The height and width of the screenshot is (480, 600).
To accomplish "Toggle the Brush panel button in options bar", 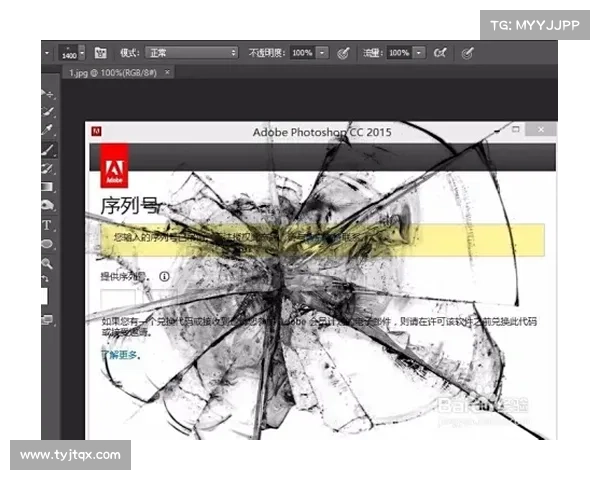I will (x=100, y=52).
